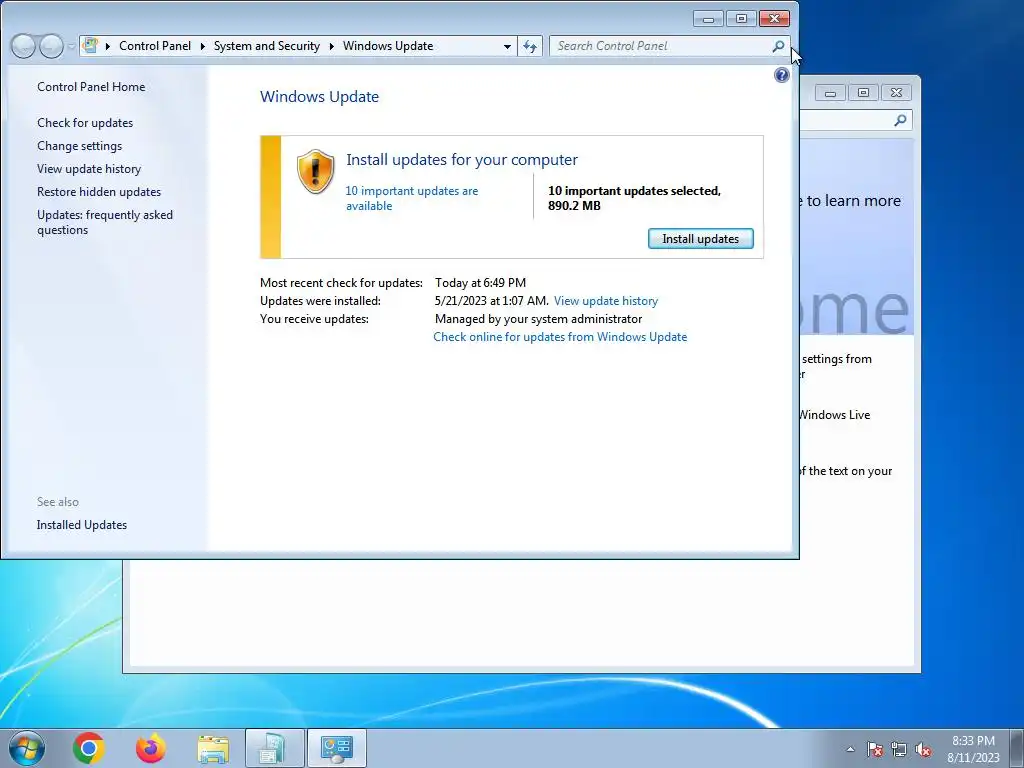Open Windows Explorer from taskbar

pyautogui.click(x=213, y=748)
